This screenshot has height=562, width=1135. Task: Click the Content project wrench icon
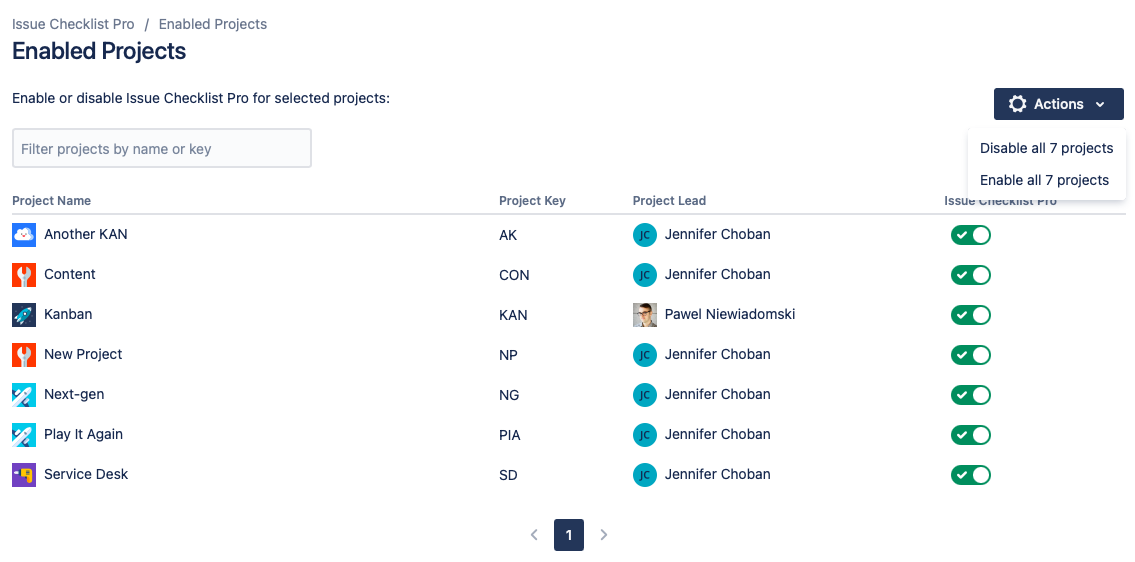click(24, 275)
